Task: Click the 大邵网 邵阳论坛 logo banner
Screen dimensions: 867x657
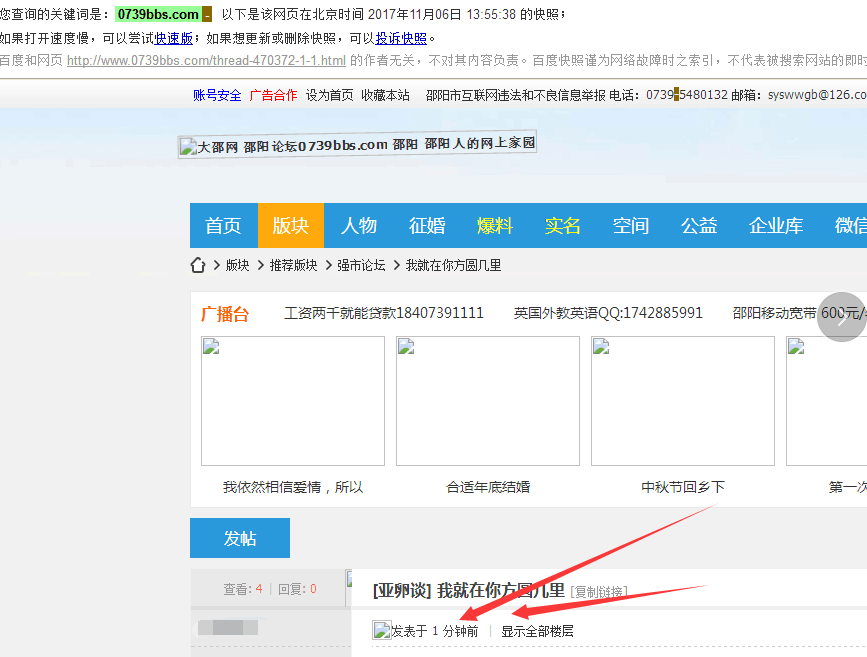Action: (x=357, y=144)
